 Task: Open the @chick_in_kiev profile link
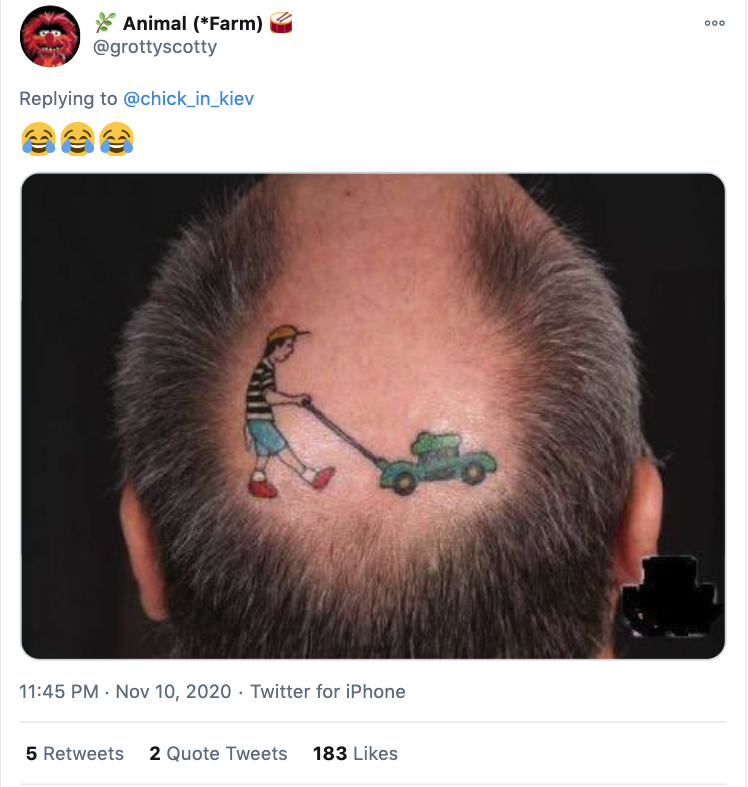(188, 99)
